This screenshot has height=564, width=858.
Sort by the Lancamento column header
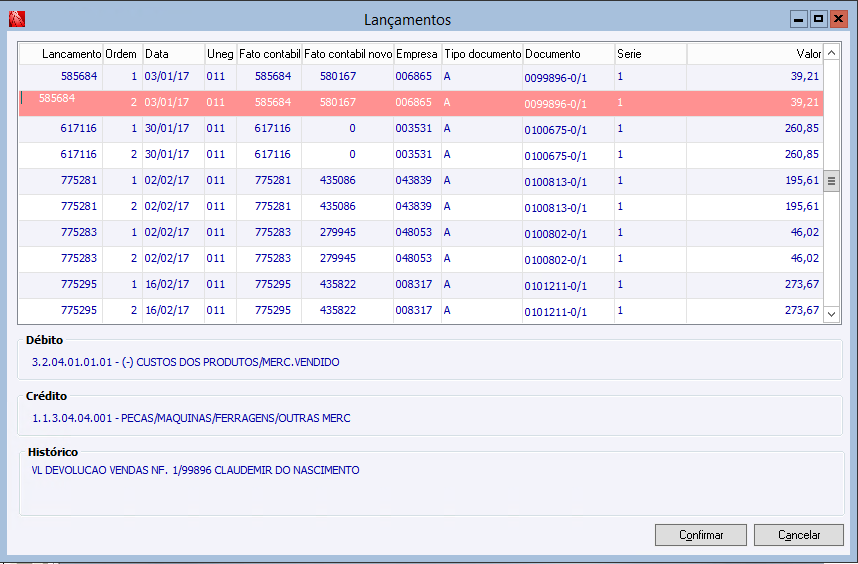click(61, 54)
